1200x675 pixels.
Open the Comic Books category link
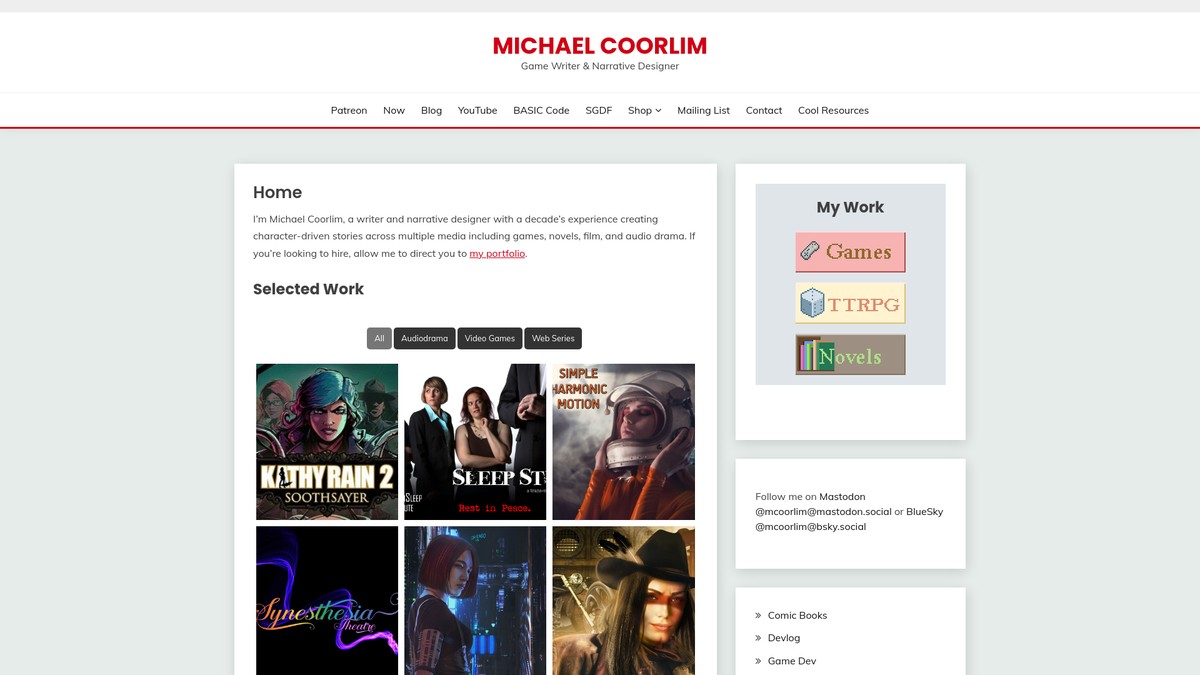797,616
